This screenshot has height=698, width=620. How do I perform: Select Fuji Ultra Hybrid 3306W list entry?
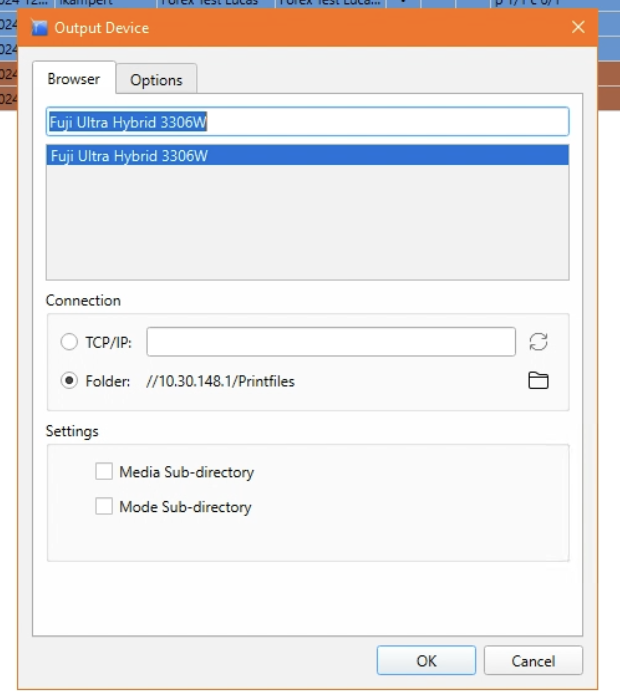(308, 155)
